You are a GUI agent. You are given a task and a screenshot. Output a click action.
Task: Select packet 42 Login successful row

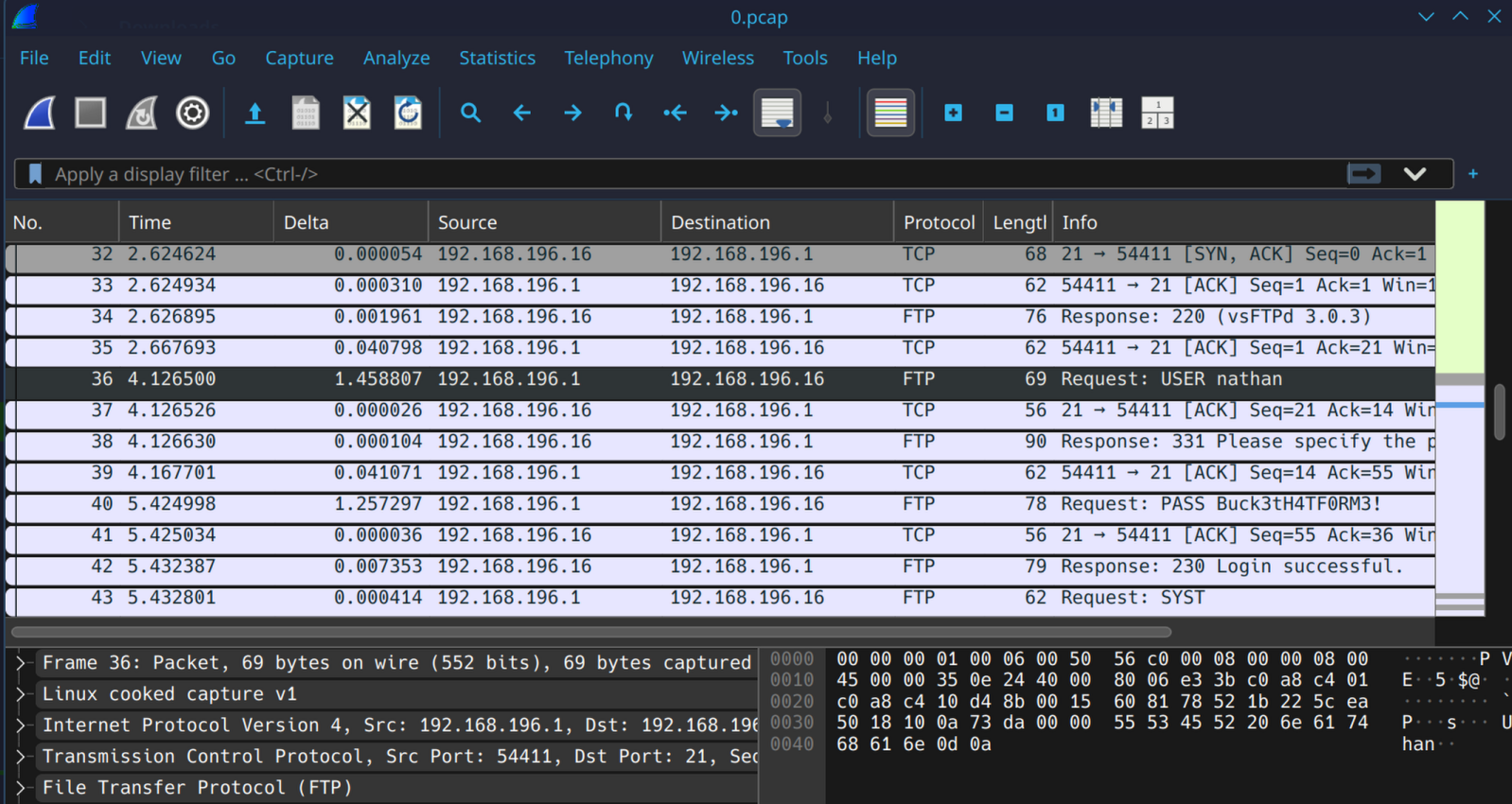click(720, 567)
